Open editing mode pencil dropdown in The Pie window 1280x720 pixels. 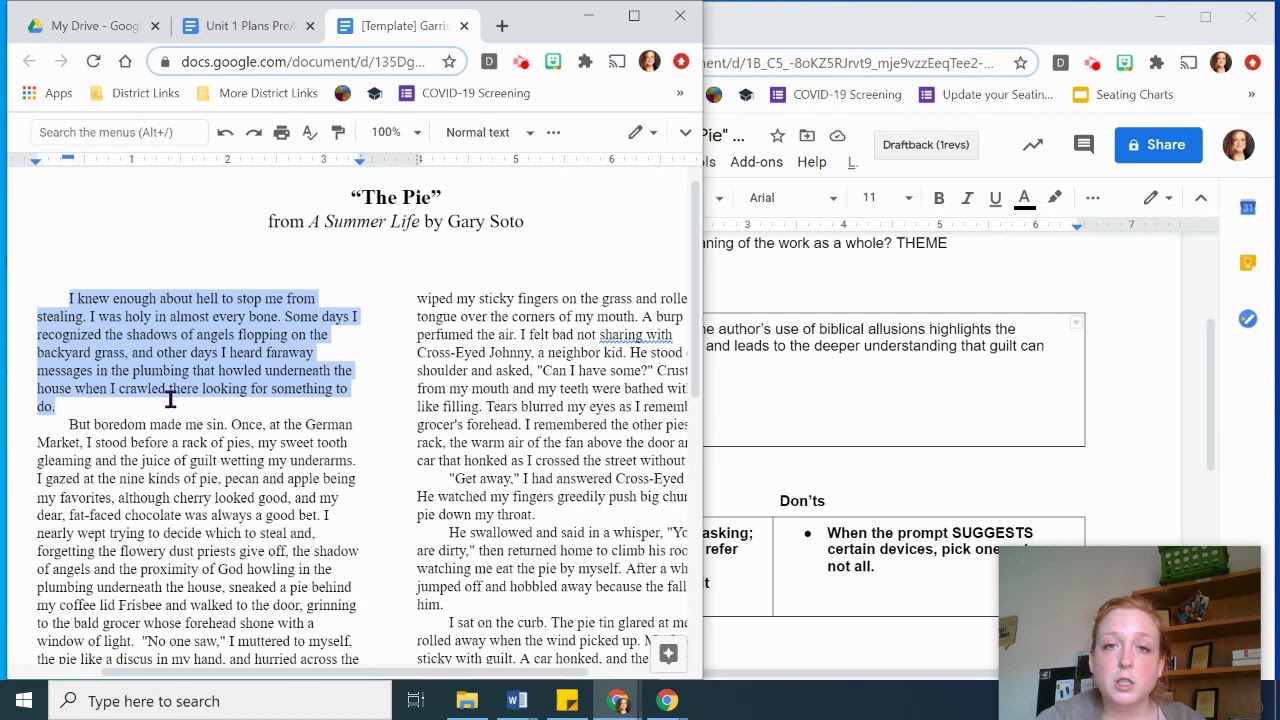tap(642, 132)
